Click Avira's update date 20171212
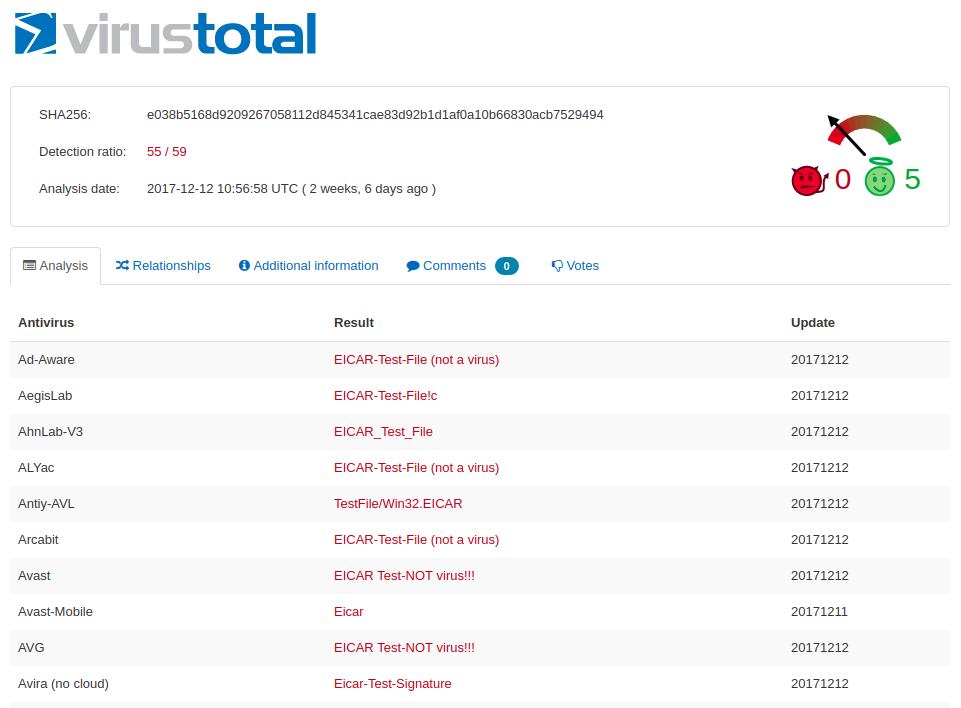The height and width of the screenshot is (708, 961). tap(819, 684)
